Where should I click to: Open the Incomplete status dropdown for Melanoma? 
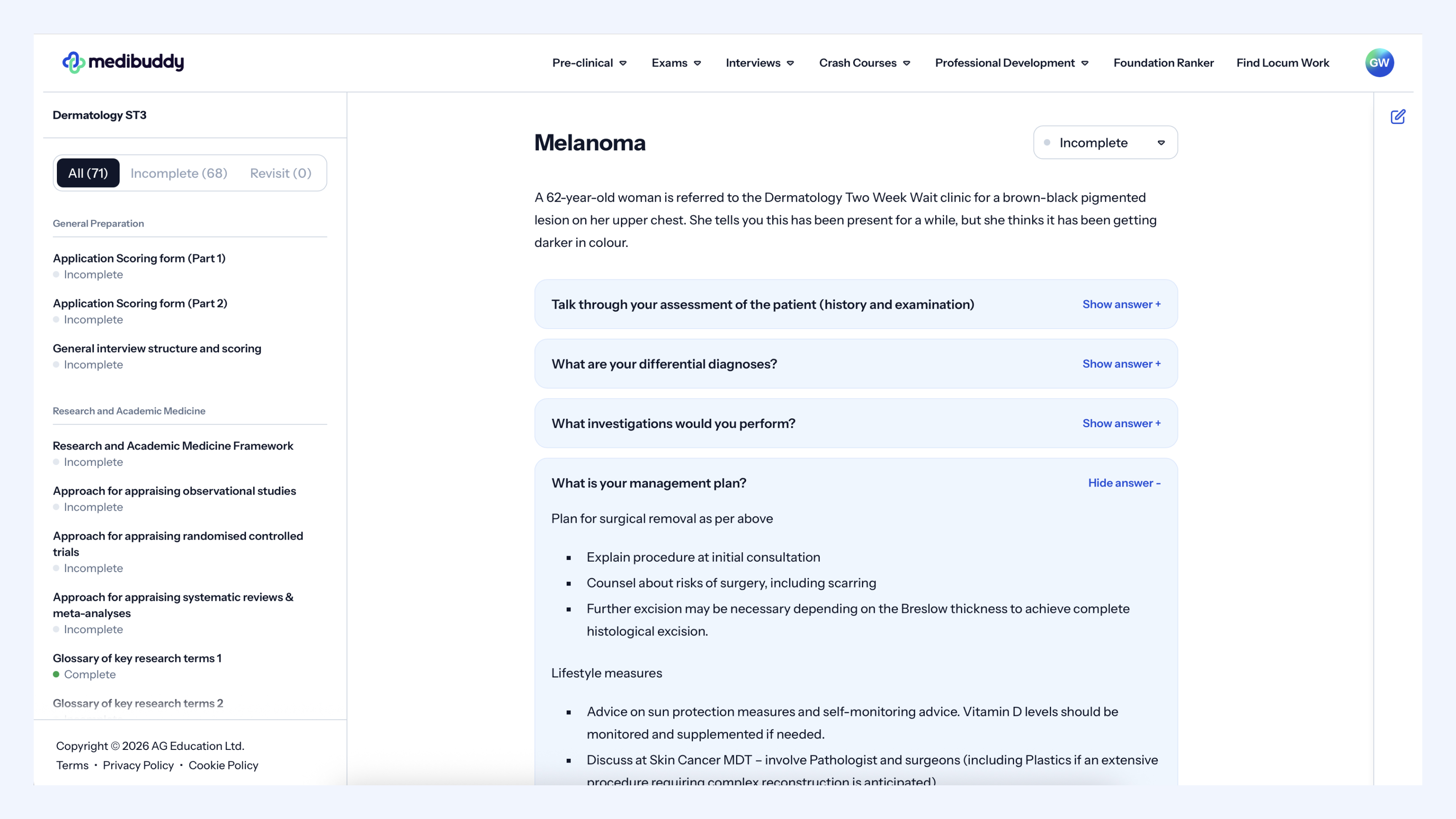(1105, 143)
